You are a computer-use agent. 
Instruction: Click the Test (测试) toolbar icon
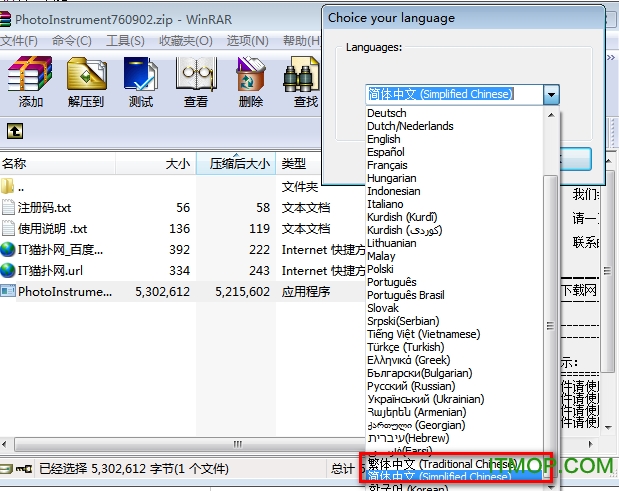(141, 78)
